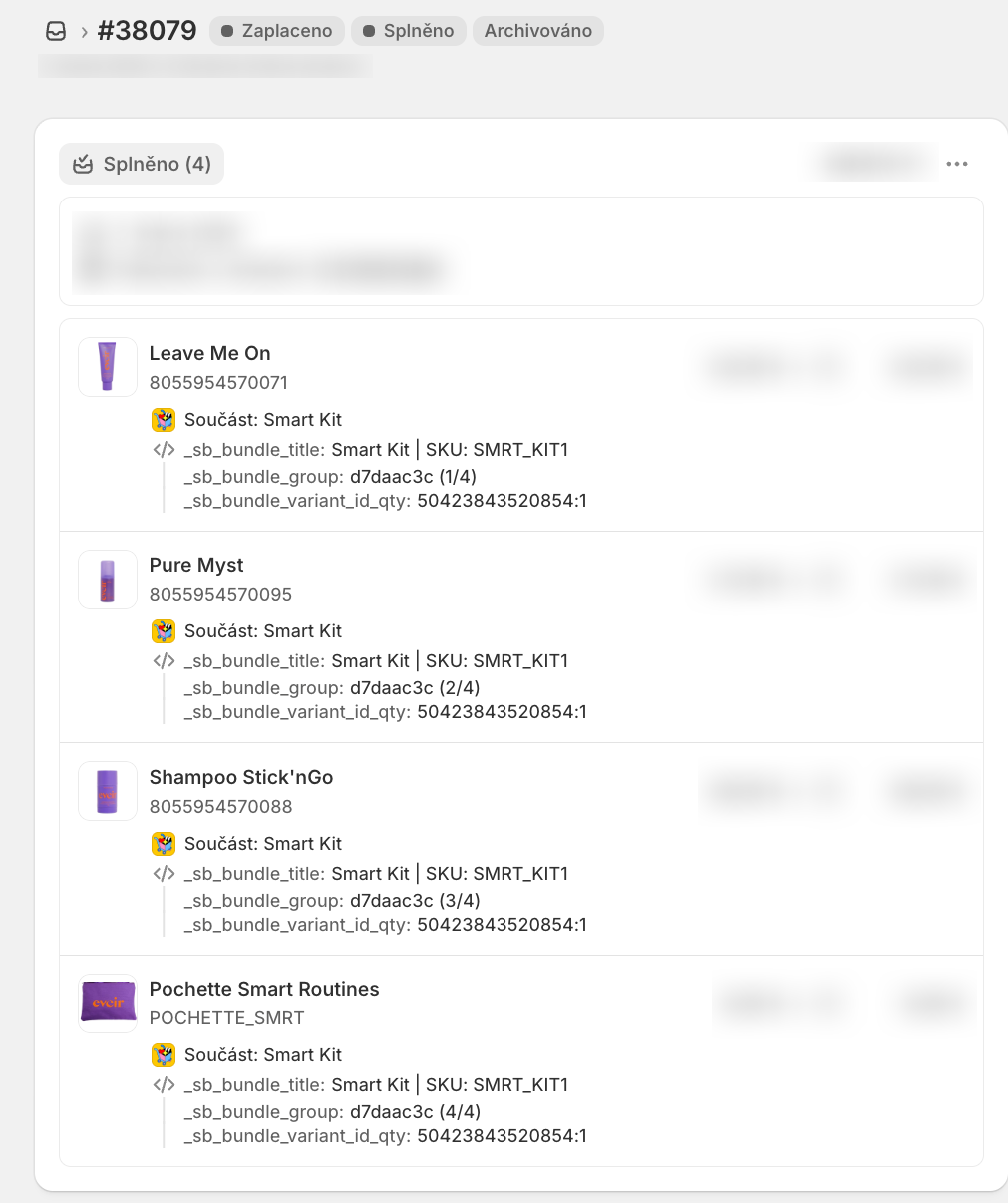The image size is (1008, 1203).
Task: Click code properties icon under Pochette Smart Routines
Action: [164, 1085]
